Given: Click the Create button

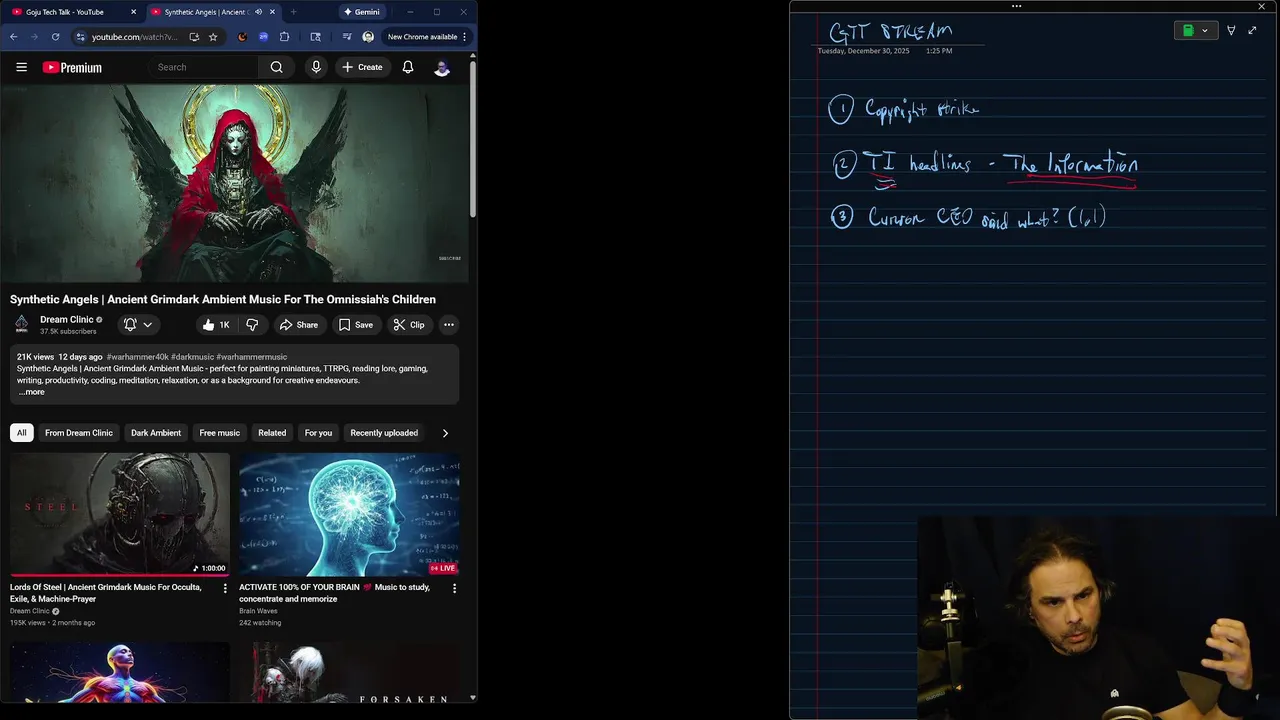Looking at the screenshot, I should [362, 67].
